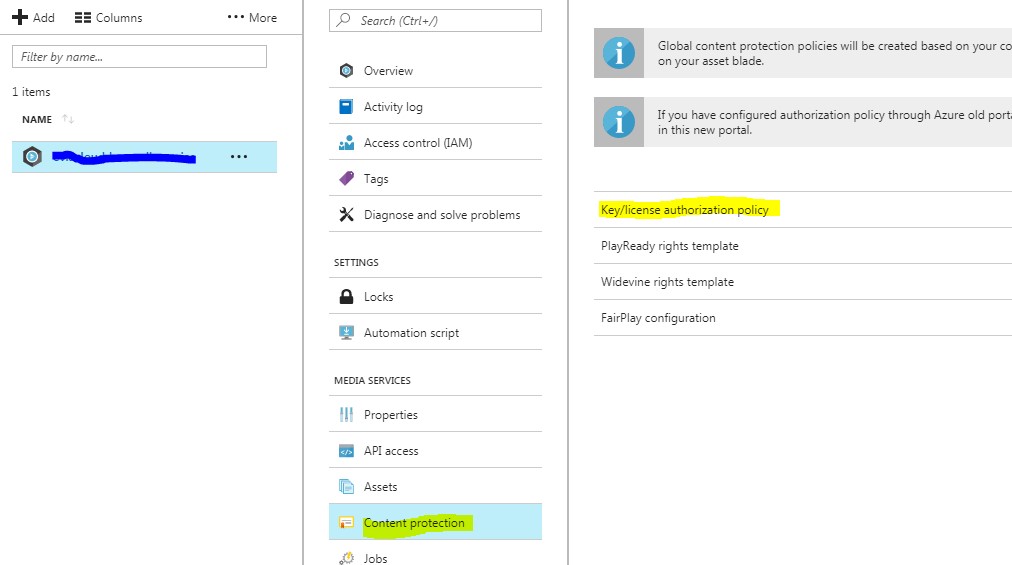Click the SETTINGS section heading
1012x565 pixels.
(356, 262)
